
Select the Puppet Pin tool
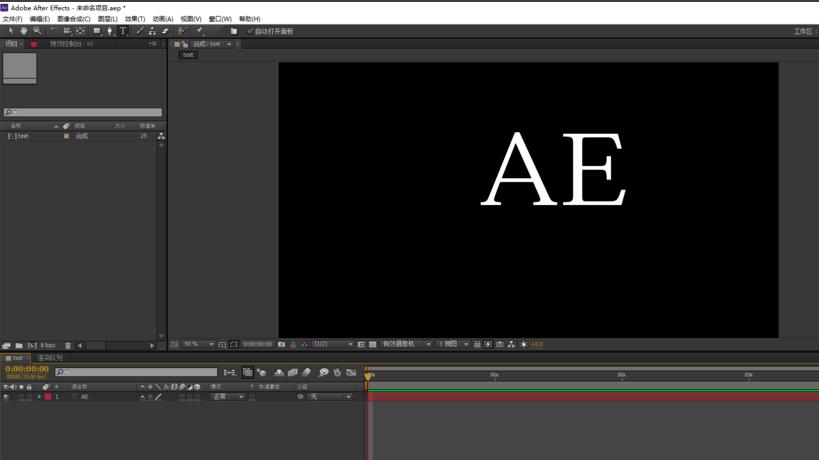(x=200, y=31)
